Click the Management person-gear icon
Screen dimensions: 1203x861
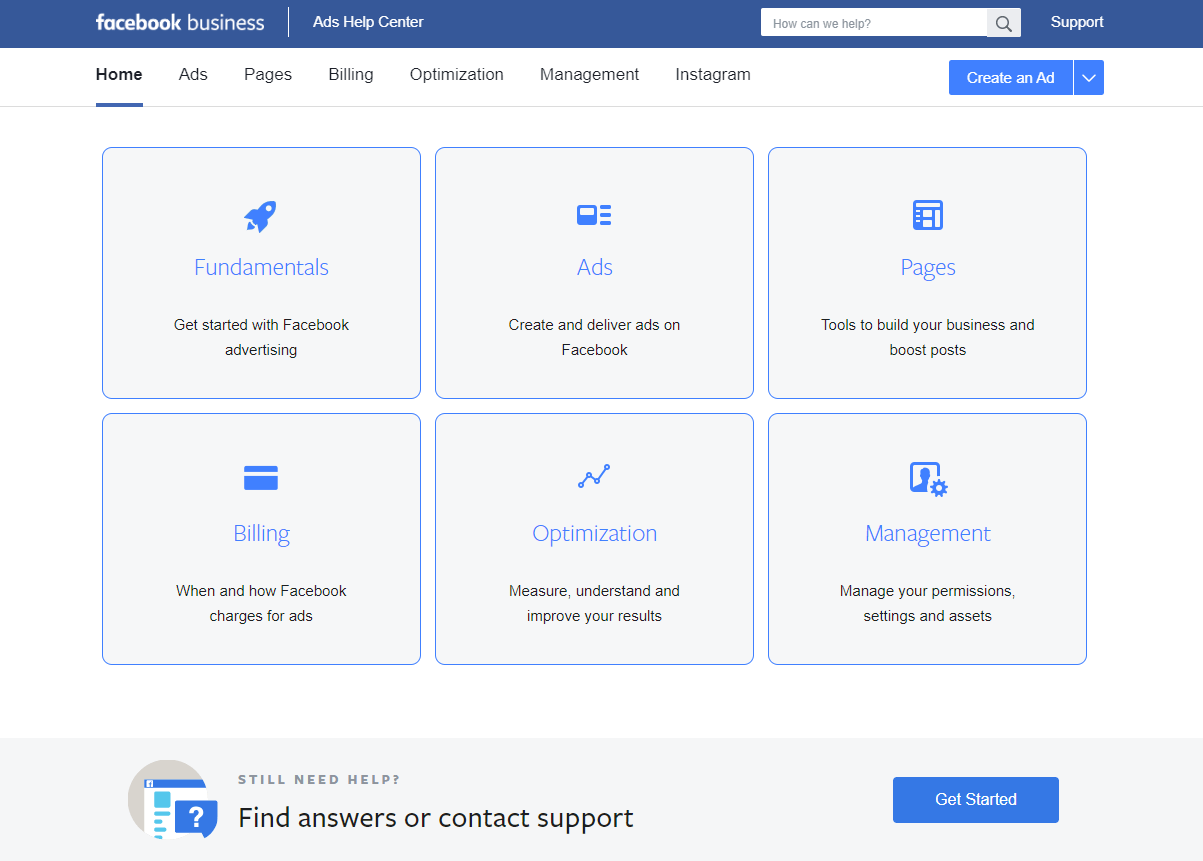928,479
